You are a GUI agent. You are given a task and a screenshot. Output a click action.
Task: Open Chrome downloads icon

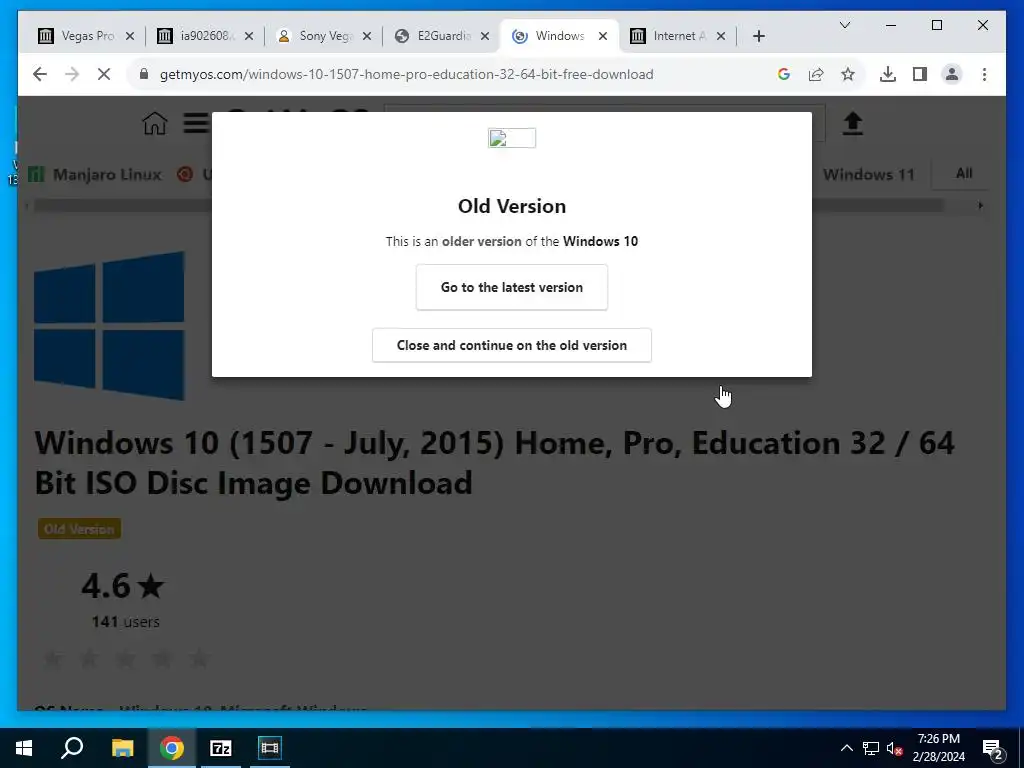(888, 74)
